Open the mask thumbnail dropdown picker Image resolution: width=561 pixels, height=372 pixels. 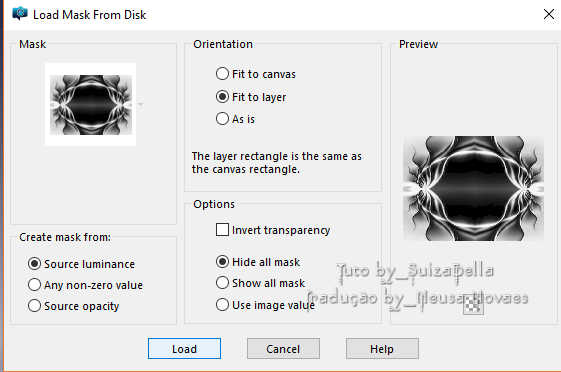140,104
